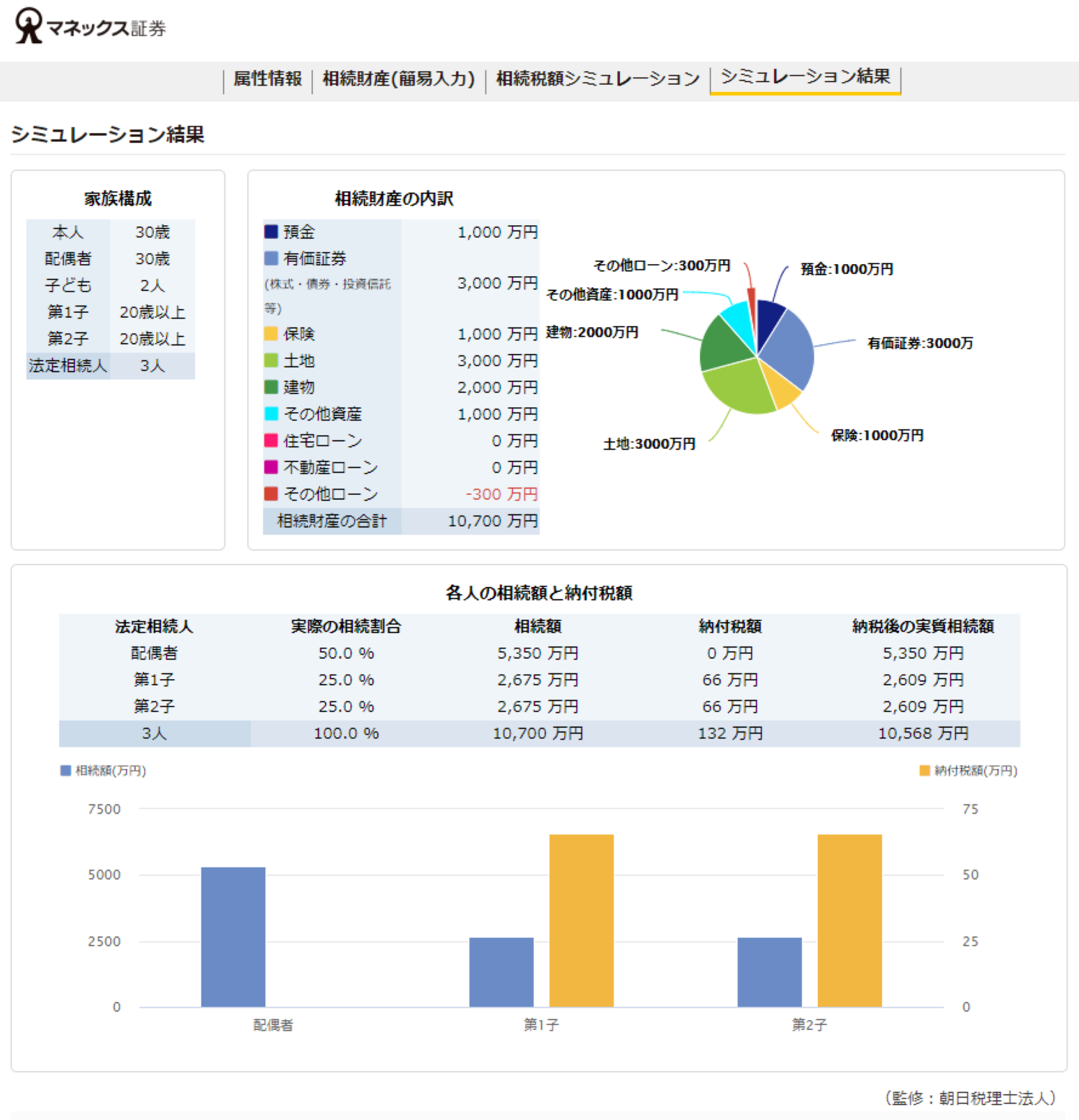The image size is (1079, 1120).
Task: Click the 監修：朝日税理士法人 credit text
Action: (x=970, y=1098)
